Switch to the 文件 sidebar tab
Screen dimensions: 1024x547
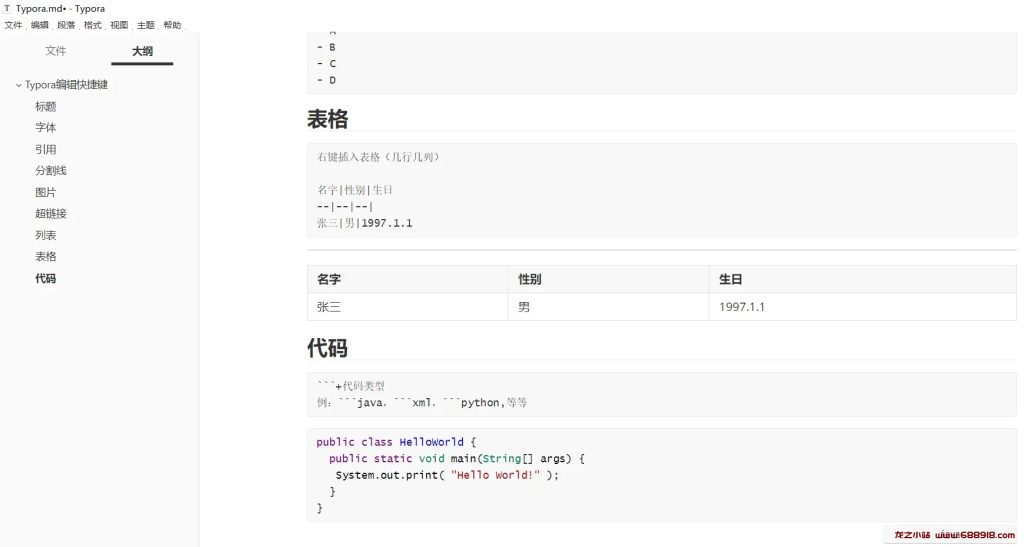[56, 51]
